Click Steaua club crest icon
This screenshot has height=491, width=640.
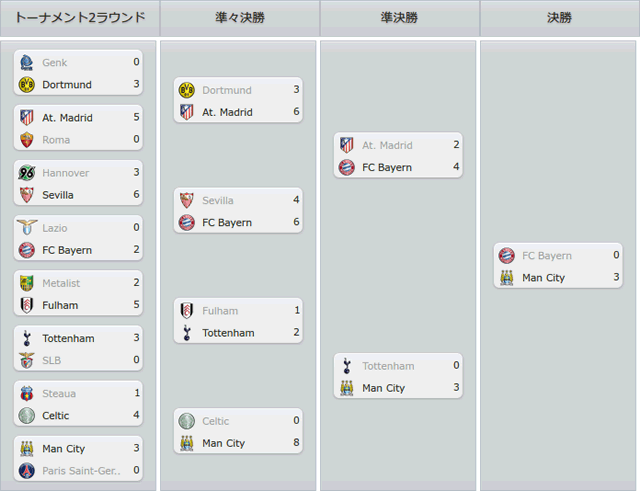click(x=27, y=393)
